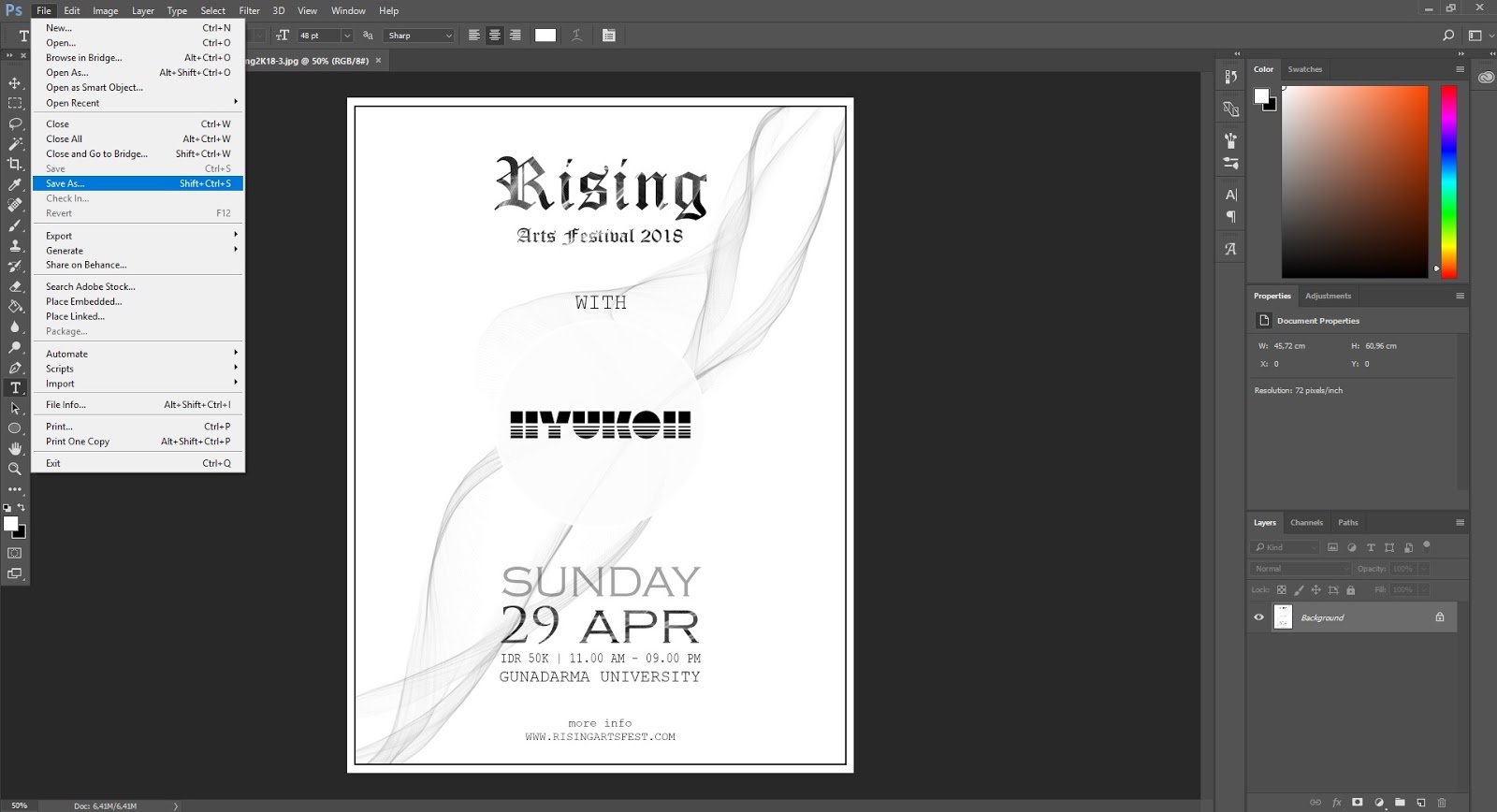The image size is (1497, 812).
Task: Switch to the Channels tab
Action: [x=1306, y=523]
